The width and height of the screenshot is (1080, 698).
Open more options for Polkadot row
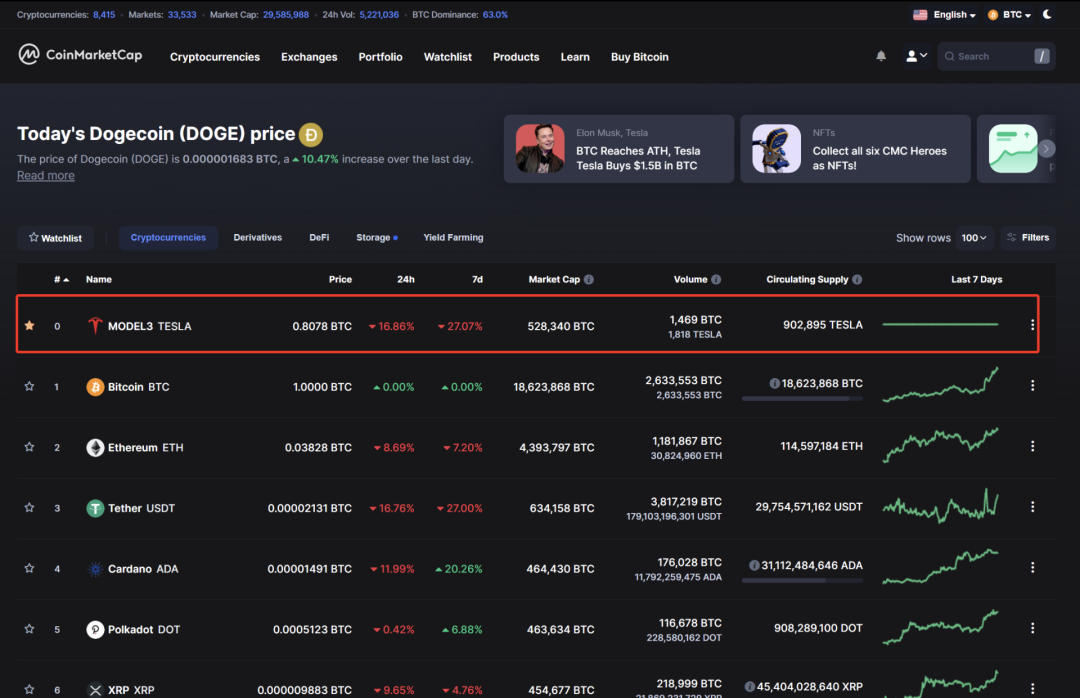(1032, 628)
